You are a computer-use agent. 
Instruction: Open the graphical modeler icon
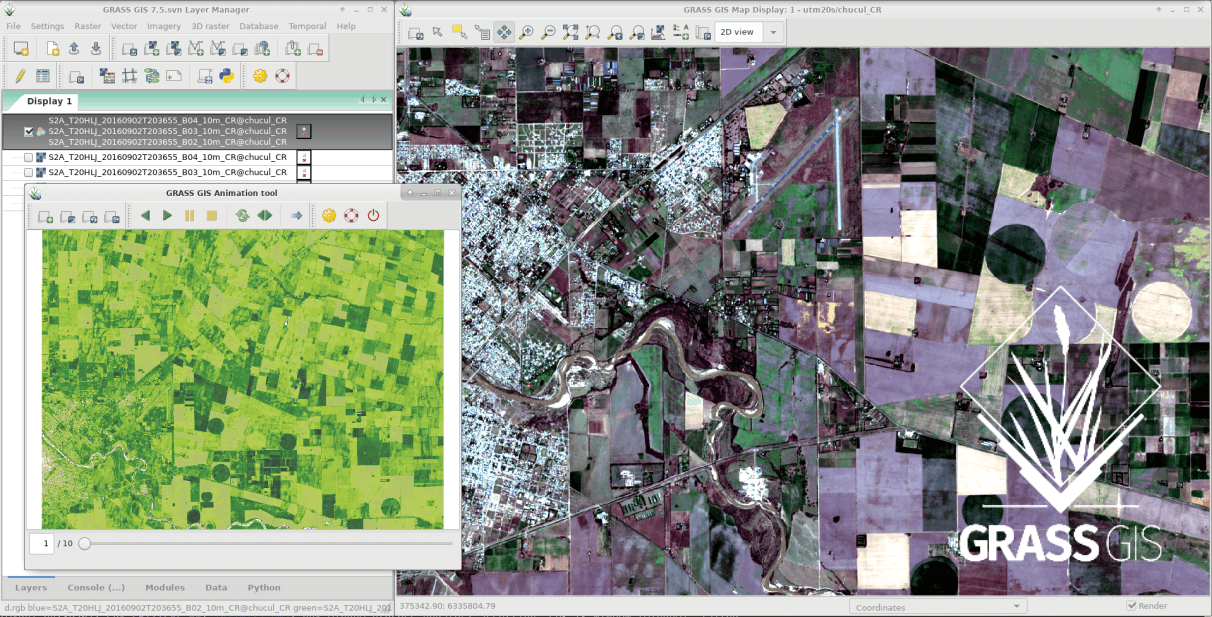(x=151, y=75)
